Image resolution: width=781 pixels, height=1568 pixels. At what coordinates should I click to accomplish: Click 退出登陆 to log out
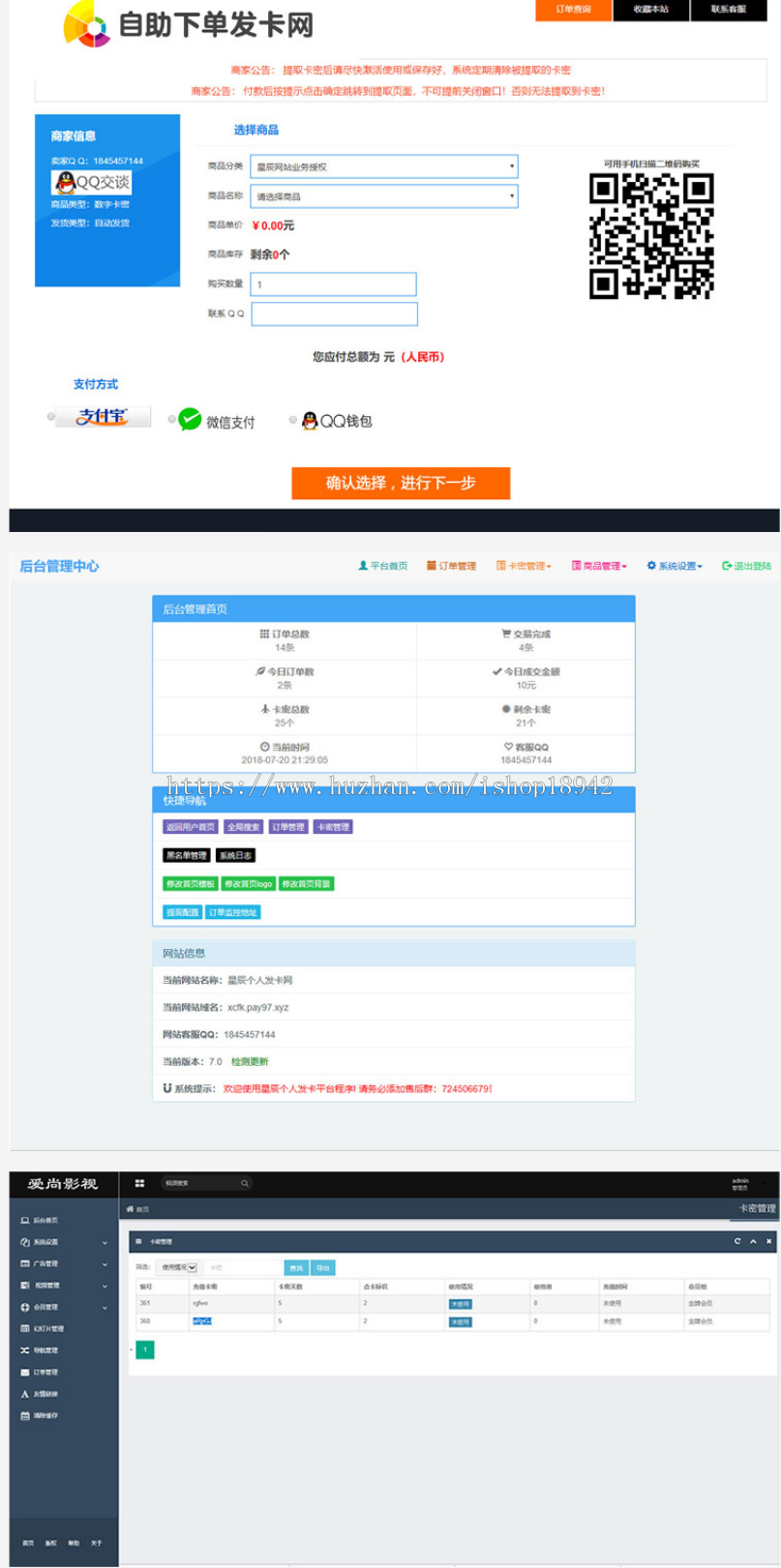(x=747, y=566)
